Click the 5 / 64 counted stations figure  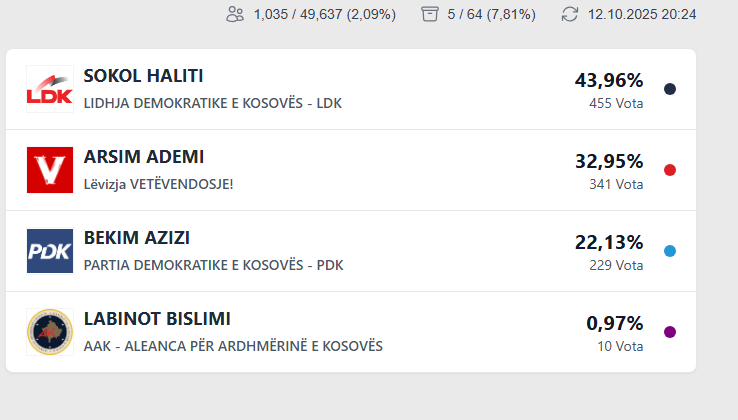pyautogui.click(x=491, y=14)
